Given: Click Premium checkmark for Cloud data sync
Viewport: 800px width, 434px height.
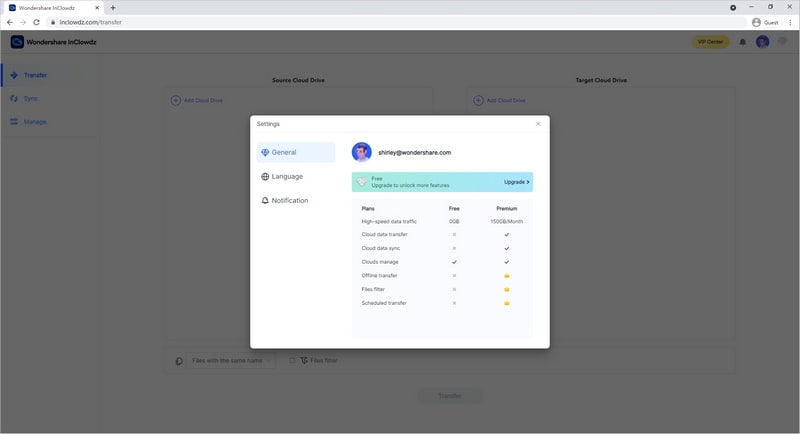Looking at the screenshot, I should [x=507, y=248].
